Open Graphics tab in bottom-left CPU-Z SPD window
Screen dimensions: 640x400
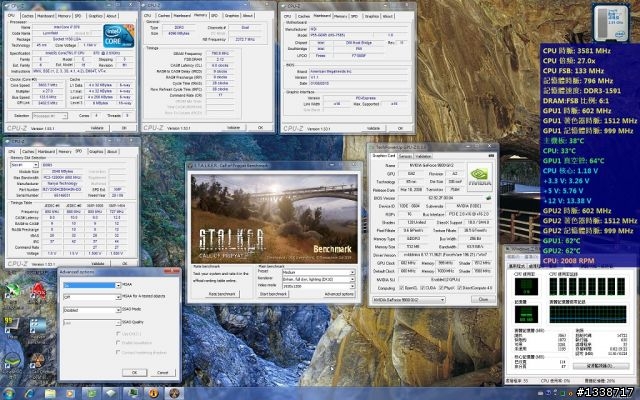[96, 151]
